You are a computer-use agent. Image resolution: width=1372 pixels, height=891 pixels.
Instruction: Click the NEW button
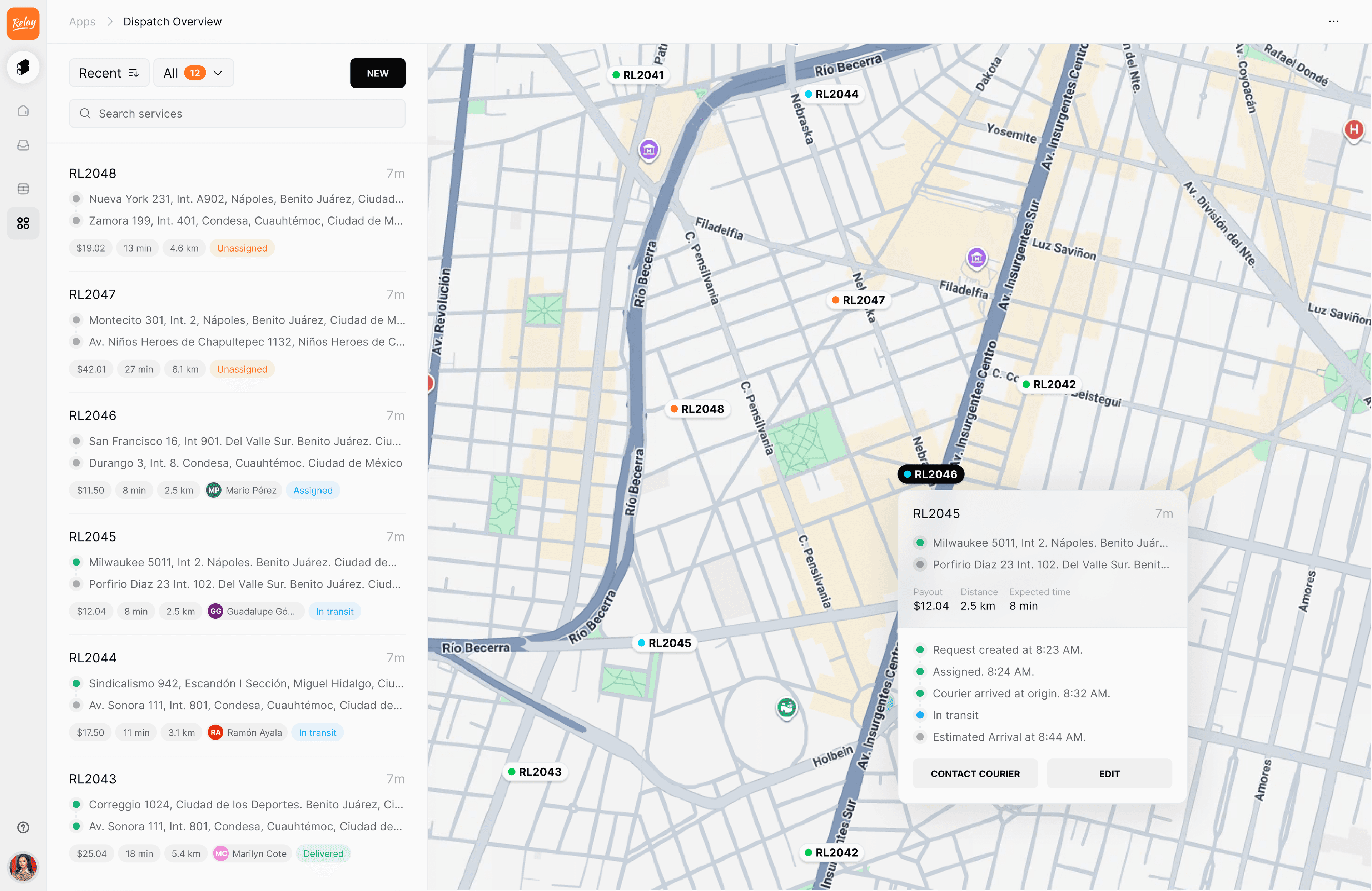point(378,73)
